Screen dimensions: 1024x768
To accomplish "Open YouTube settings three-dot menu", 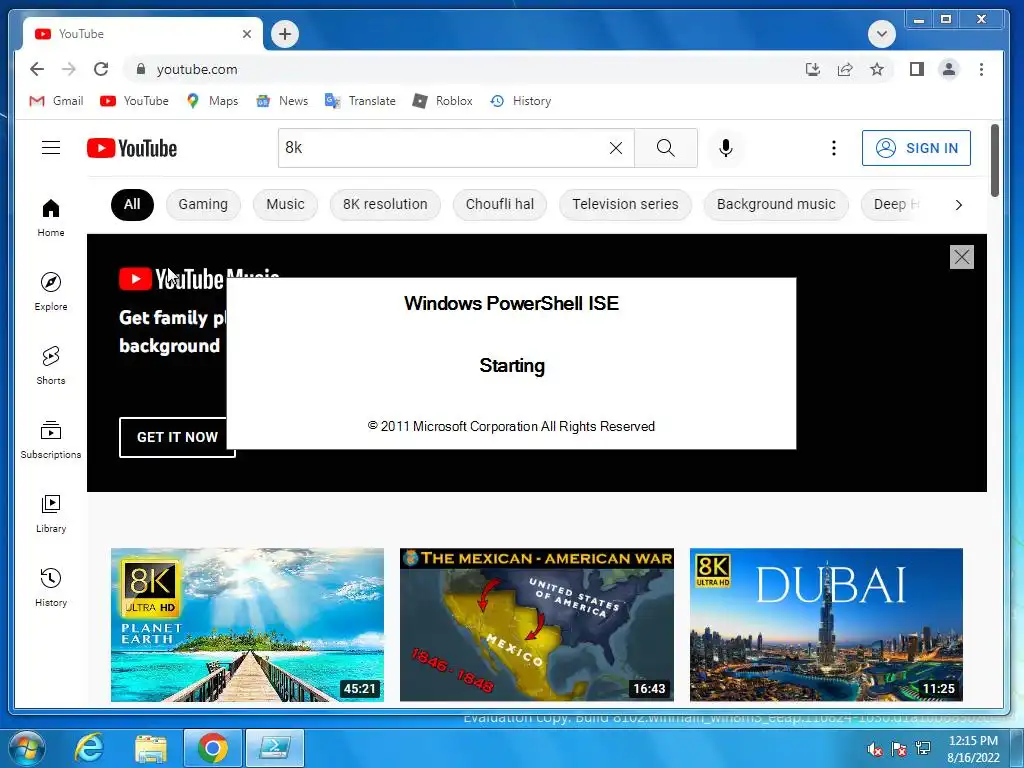I will (833, 148).
